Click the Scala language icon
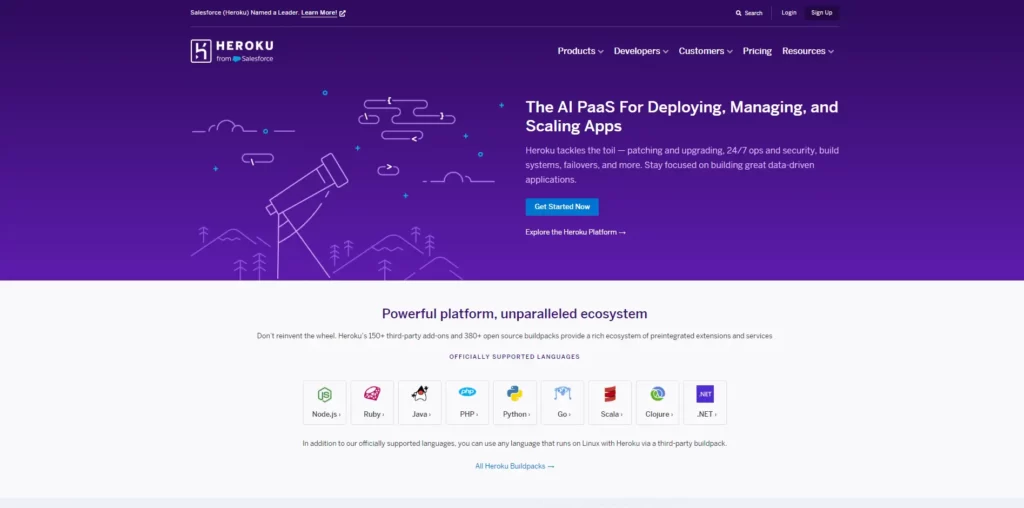Image resolution: width=1024 pixels, height=508 pixels. pyautogui.click(x=610, y=394)
